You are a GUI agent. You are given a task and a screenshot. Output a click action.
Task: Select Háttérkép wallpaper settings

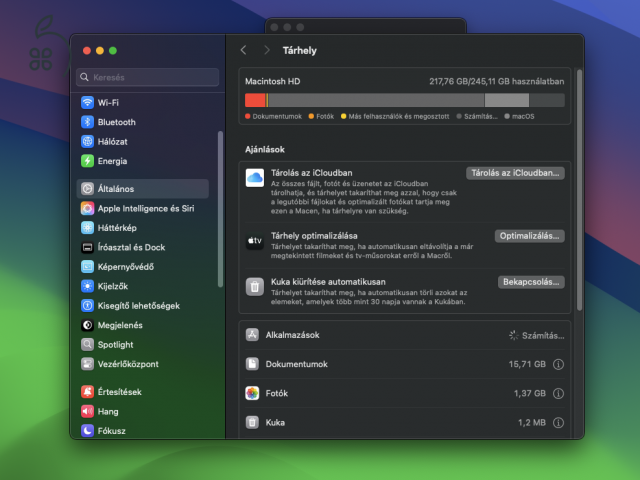click(117, 228)
